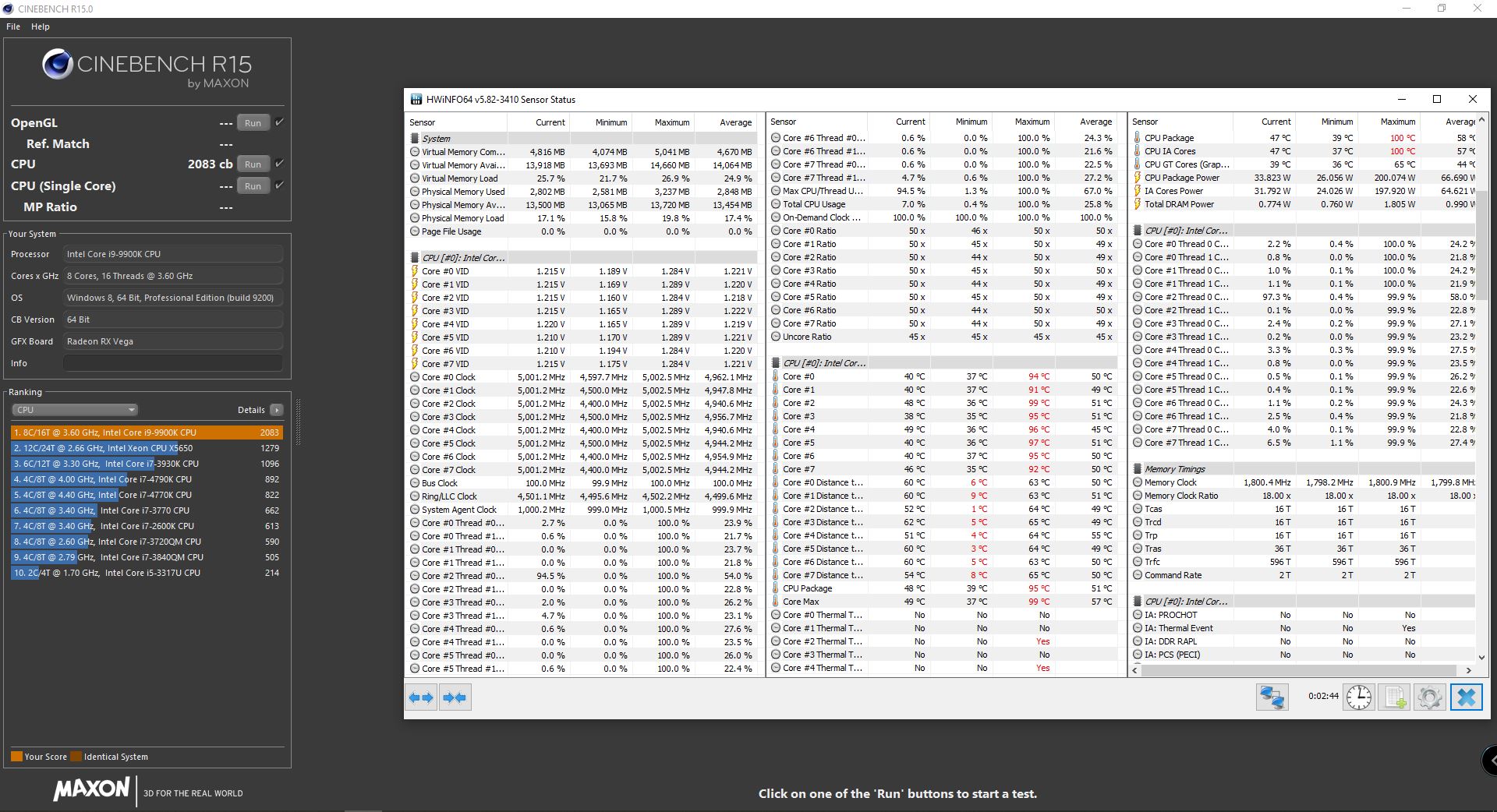
Task: Run the CPU benchmark
Action: tap(253, 164)
